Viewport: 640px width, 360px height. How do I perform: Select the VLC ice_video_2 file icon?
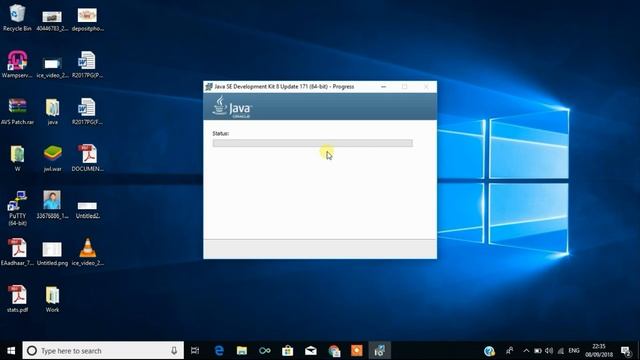coord(87,252)
